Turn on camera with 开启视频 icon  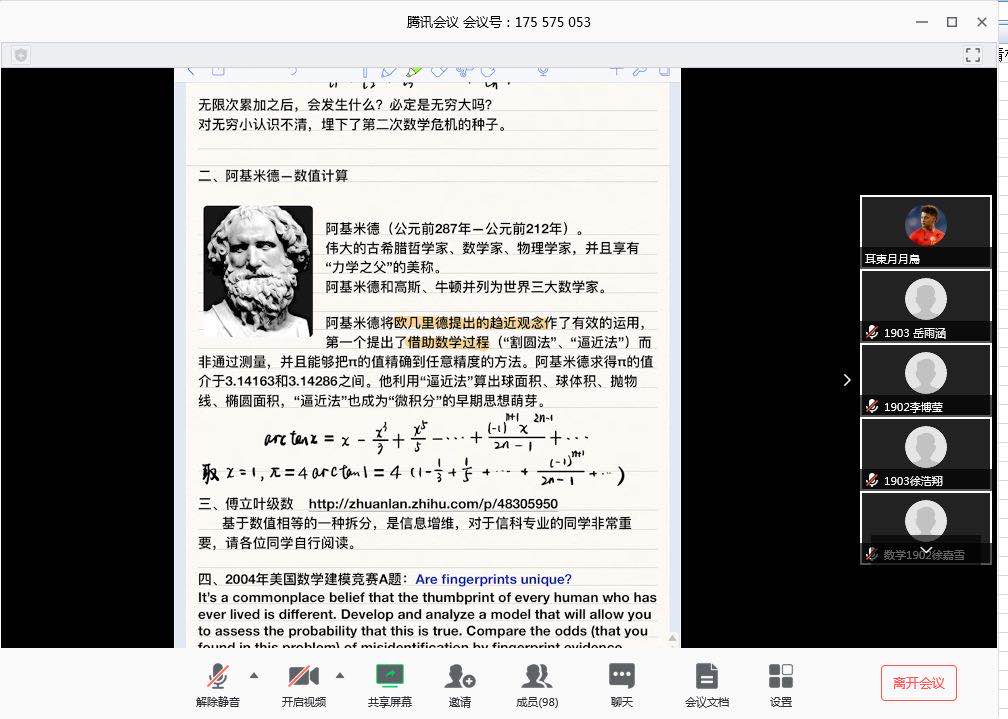click(303, 677)
